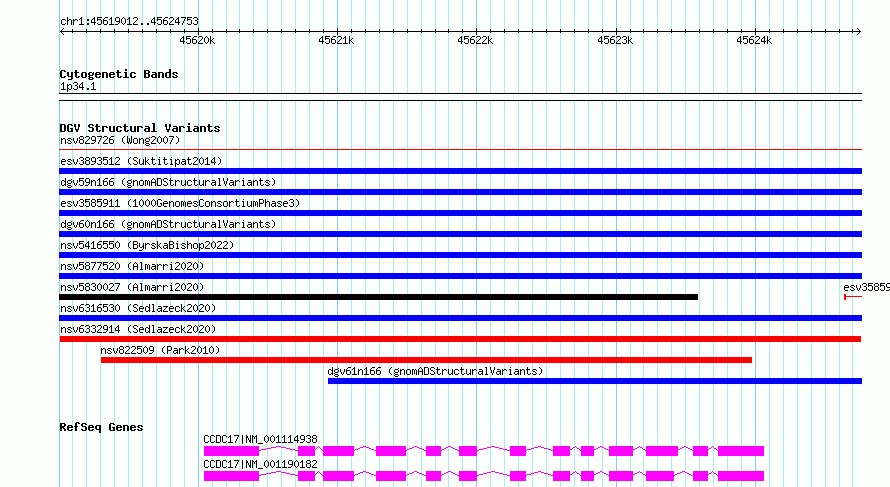Click the 45621k ruler tick label

[x=336, y=40]
